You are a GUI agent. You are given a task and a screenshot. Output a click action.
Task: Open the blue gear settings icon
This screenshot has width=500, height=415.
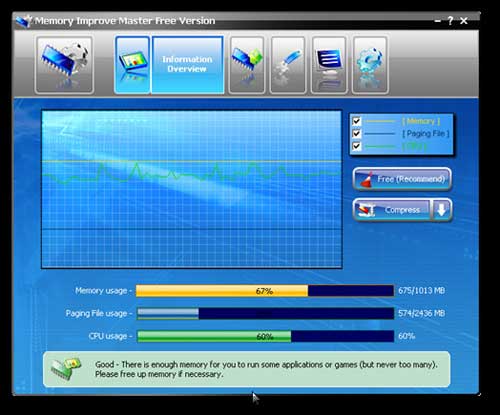(370, 65)
